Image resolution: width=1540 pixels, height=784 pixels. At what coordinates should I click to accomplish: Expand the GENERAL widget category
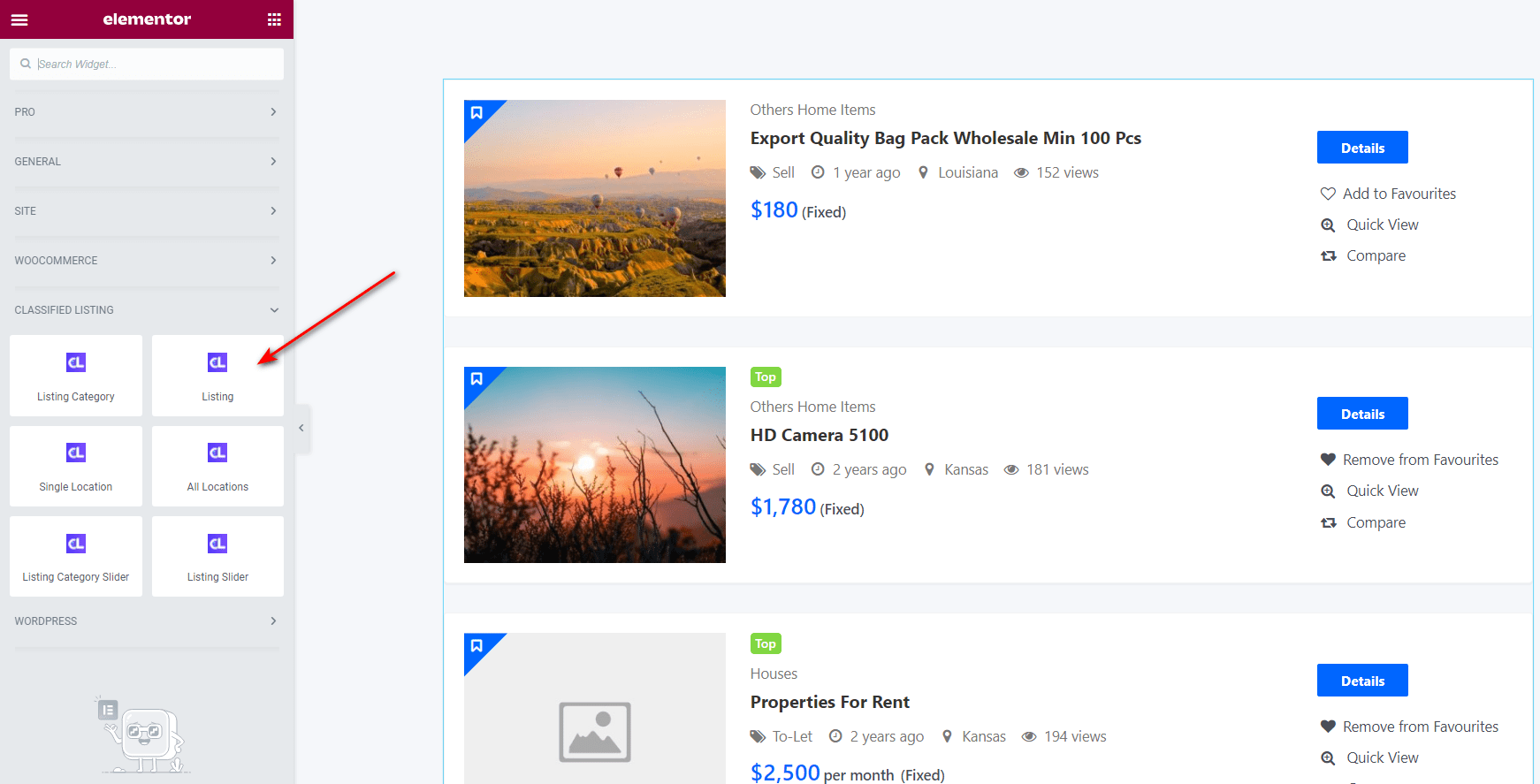click(x=147, y=162)
